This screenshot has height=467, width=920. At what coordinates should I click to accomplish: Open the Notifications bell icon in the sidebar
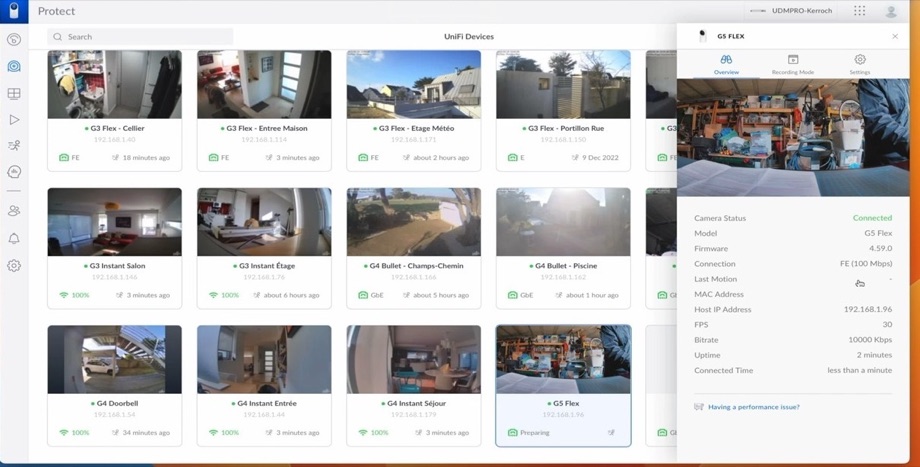(14, 238)
